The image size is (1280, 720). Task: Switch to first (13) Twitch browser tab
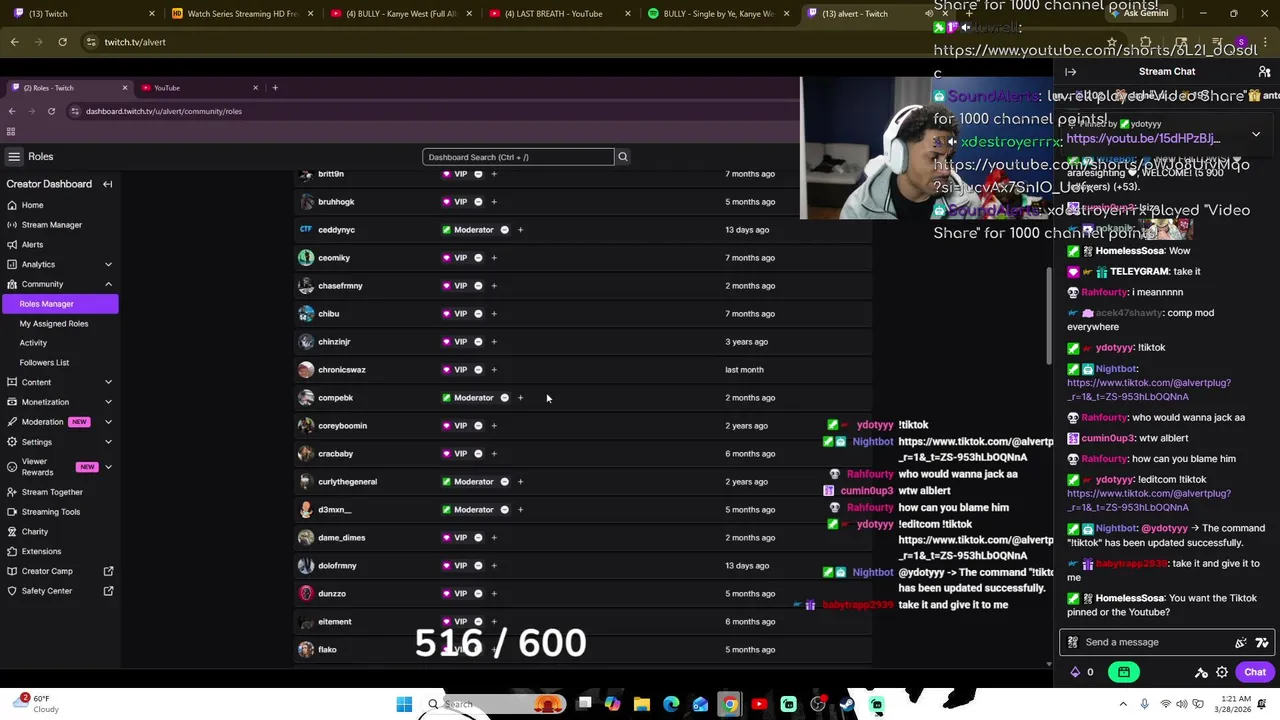[x=83, y=14]
